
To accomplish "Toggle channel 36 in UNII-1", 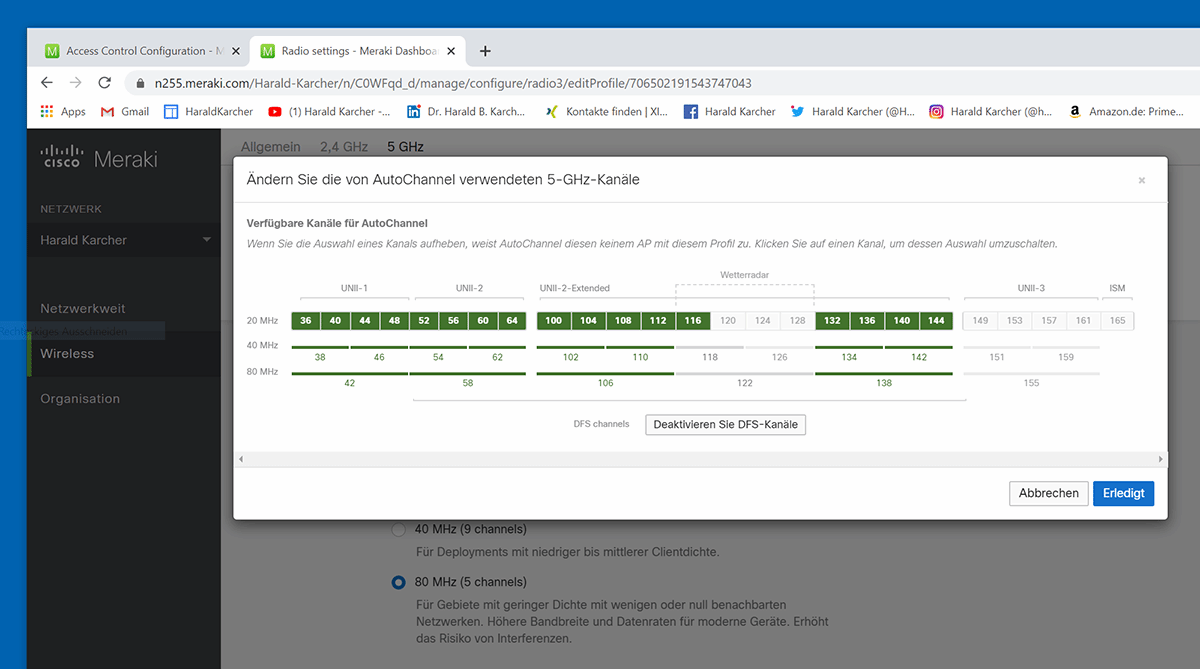I will pyautogui.click(x=305, y=320).
